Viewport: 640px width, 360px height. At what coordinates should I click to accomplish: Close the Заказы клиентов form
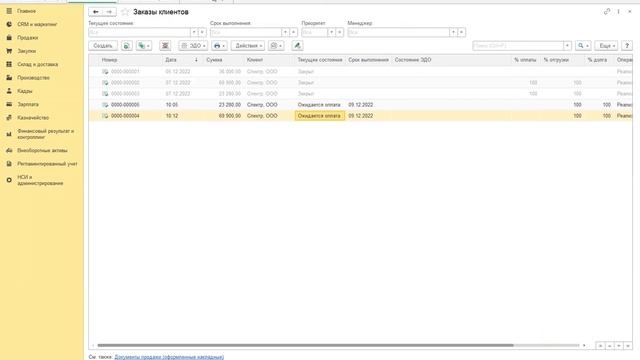pyautogui.click(x=630, y=12)
